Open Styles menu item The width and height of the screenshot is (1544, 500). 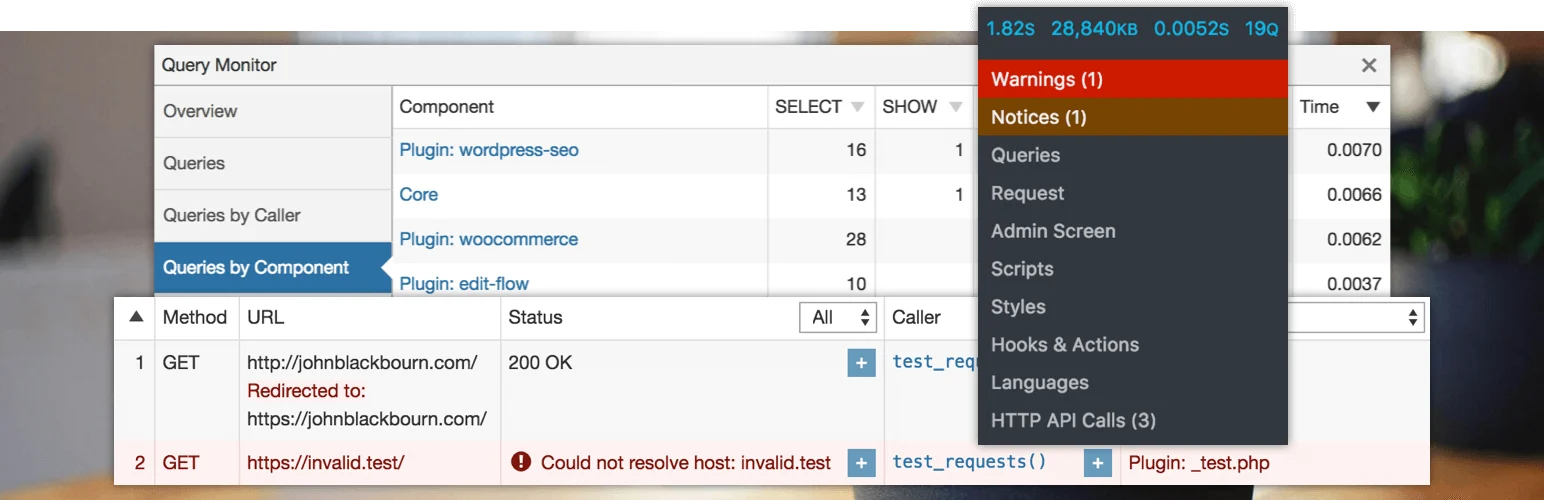click(x=1132, y=307)
